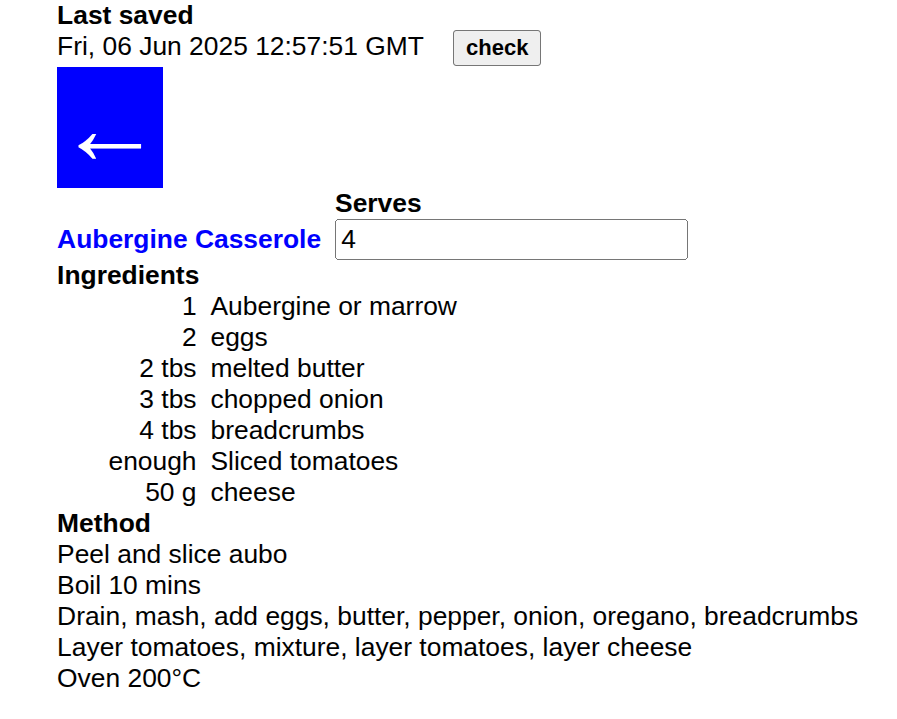Screen dimensions: 897x719
Task: Select the melted butter ingredient
Action: pos(287,368)
